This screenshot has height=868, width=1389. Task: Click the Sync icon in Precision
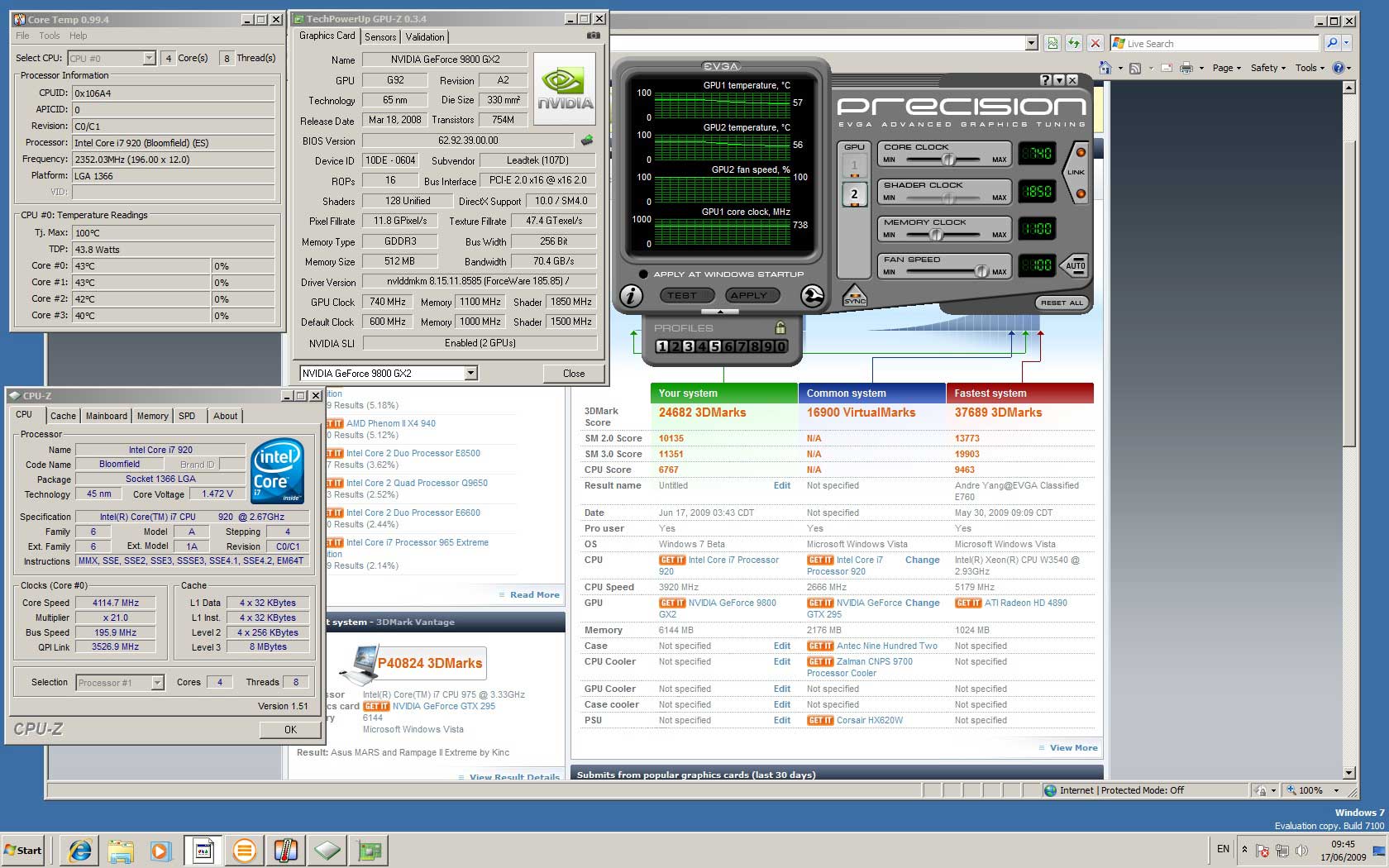(854, 295)
